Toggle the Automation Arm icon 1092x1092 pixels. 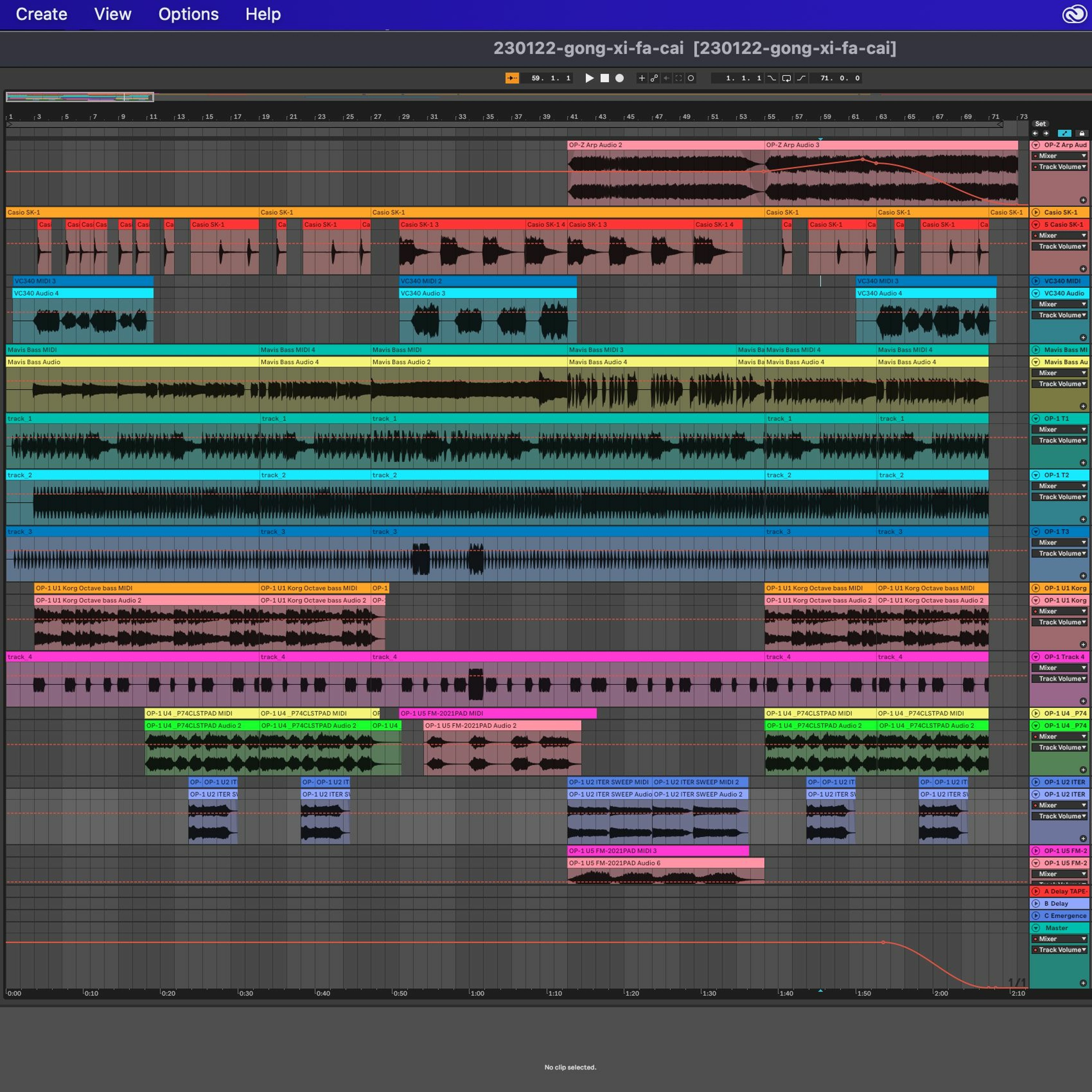(654, 78)
